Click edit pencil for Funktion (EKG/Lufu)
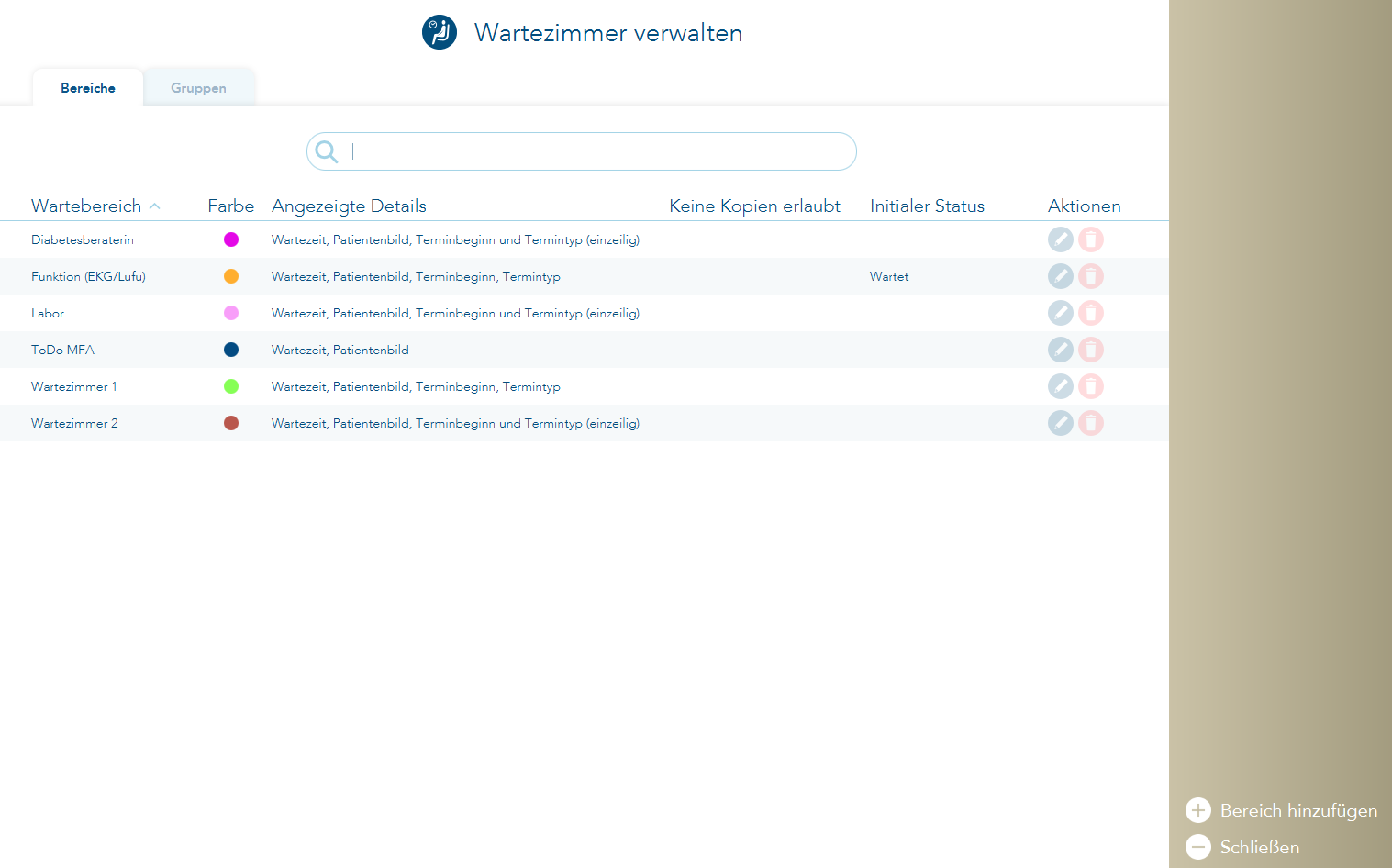Viewport: 1392px width, 868px height. 1060,276
